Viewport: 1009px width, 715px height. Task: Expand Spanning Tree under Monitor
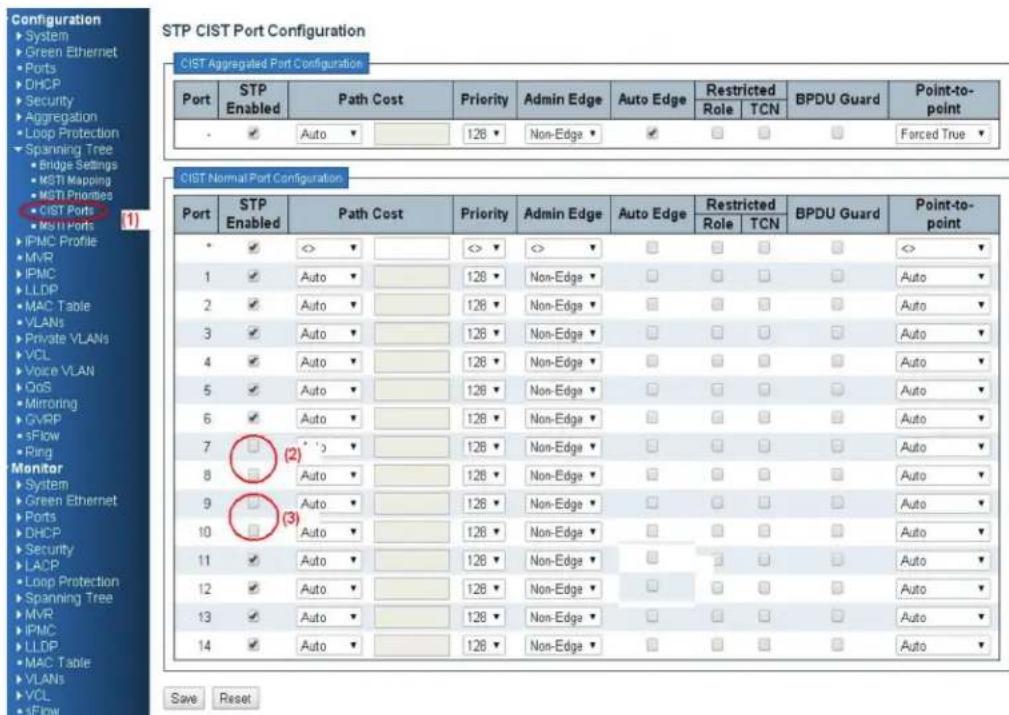(68, 598)
